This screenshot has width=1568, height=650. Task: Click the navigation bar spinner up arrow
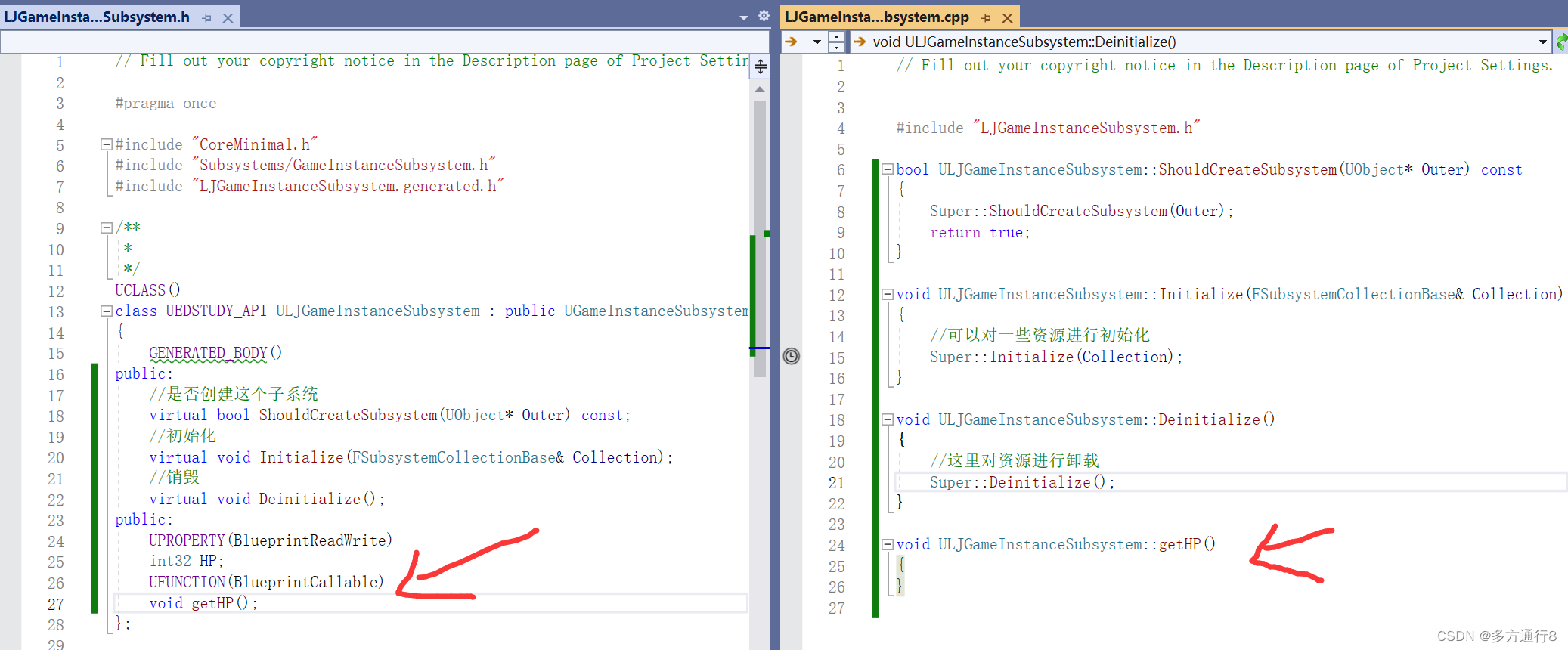pos(836,36)
